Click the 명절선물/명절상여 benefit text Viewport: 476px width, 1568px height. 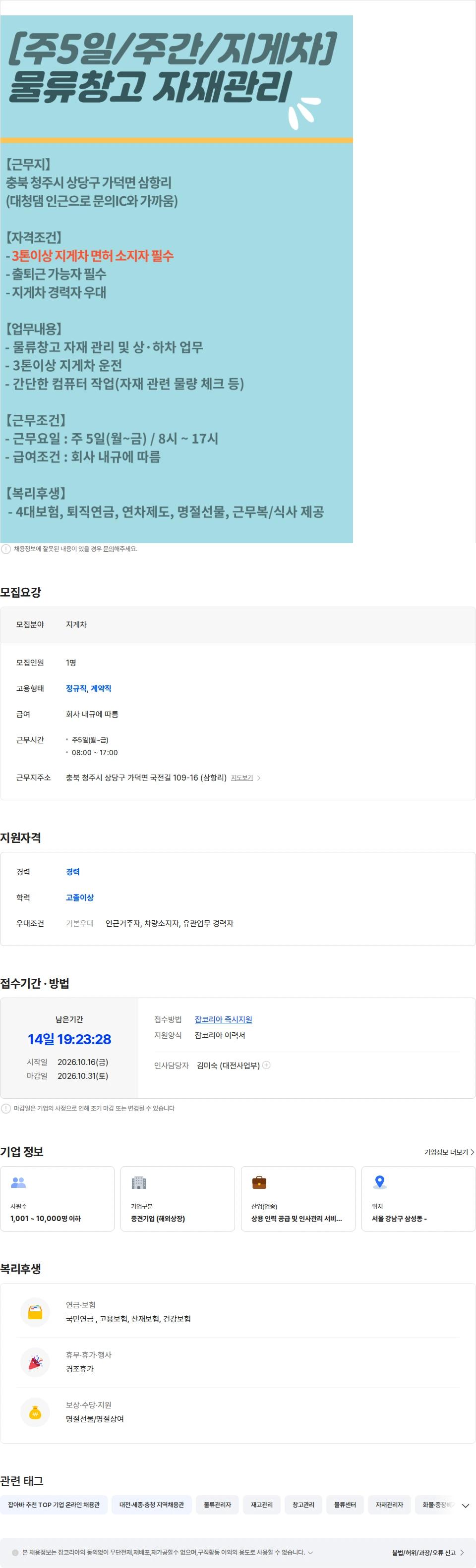pos(95,1418)
